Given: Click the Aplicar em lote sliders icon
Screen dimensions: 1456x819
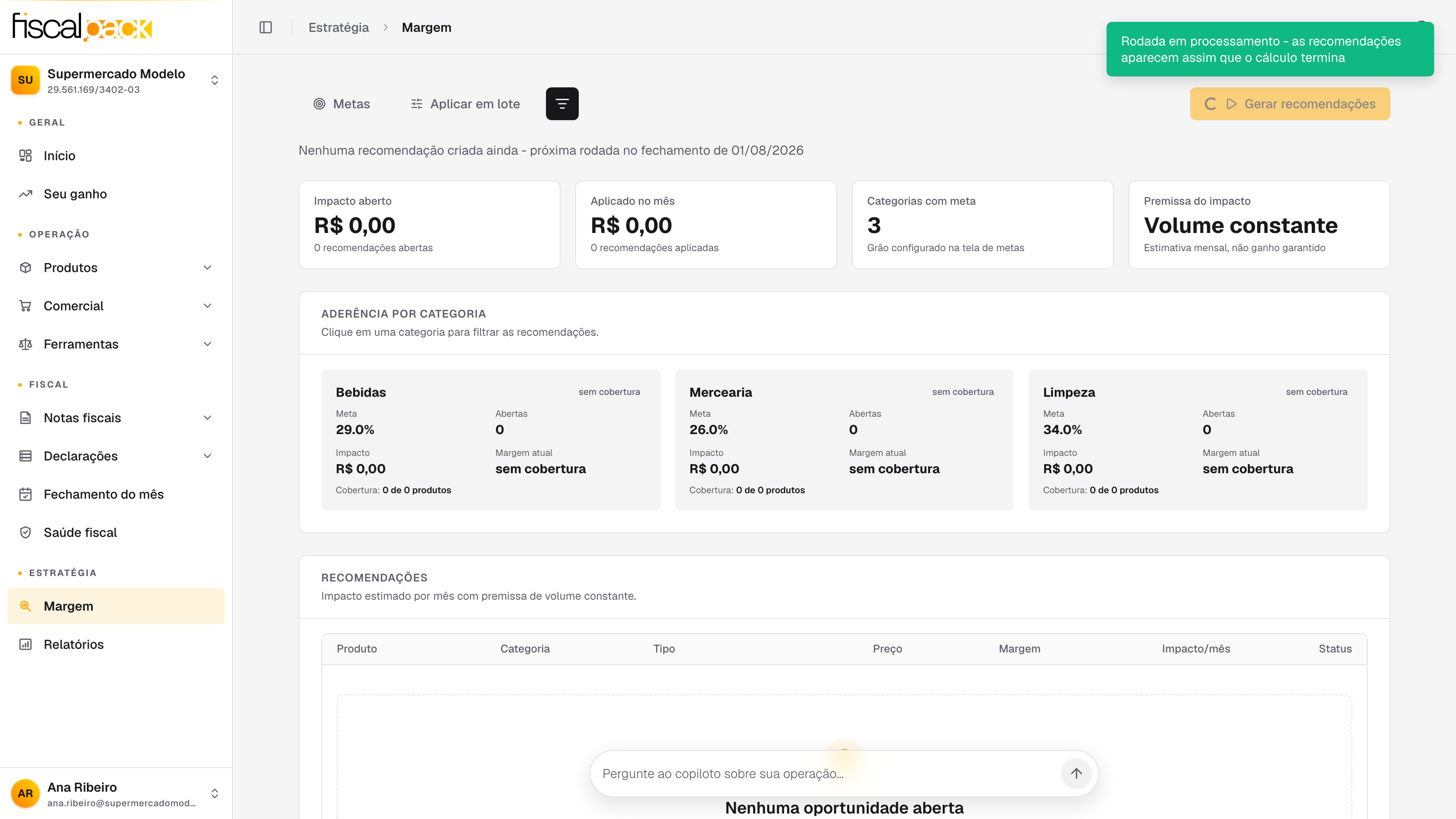Looking at the screenshot, I should point(417,104).
